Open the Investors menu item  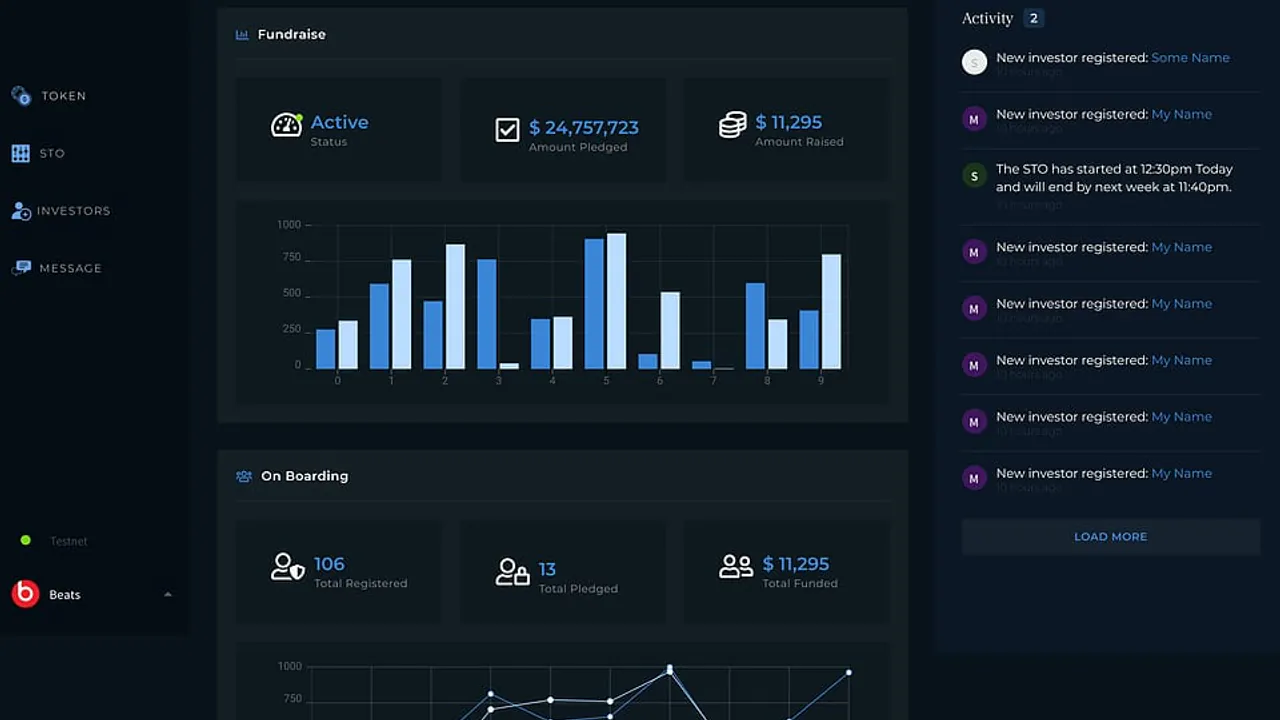tap(74, 211)
